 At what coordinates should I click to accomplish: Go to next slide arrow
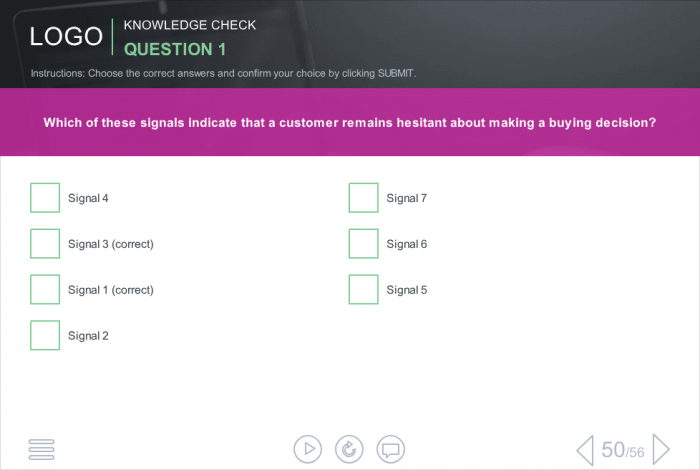point(661,450)
